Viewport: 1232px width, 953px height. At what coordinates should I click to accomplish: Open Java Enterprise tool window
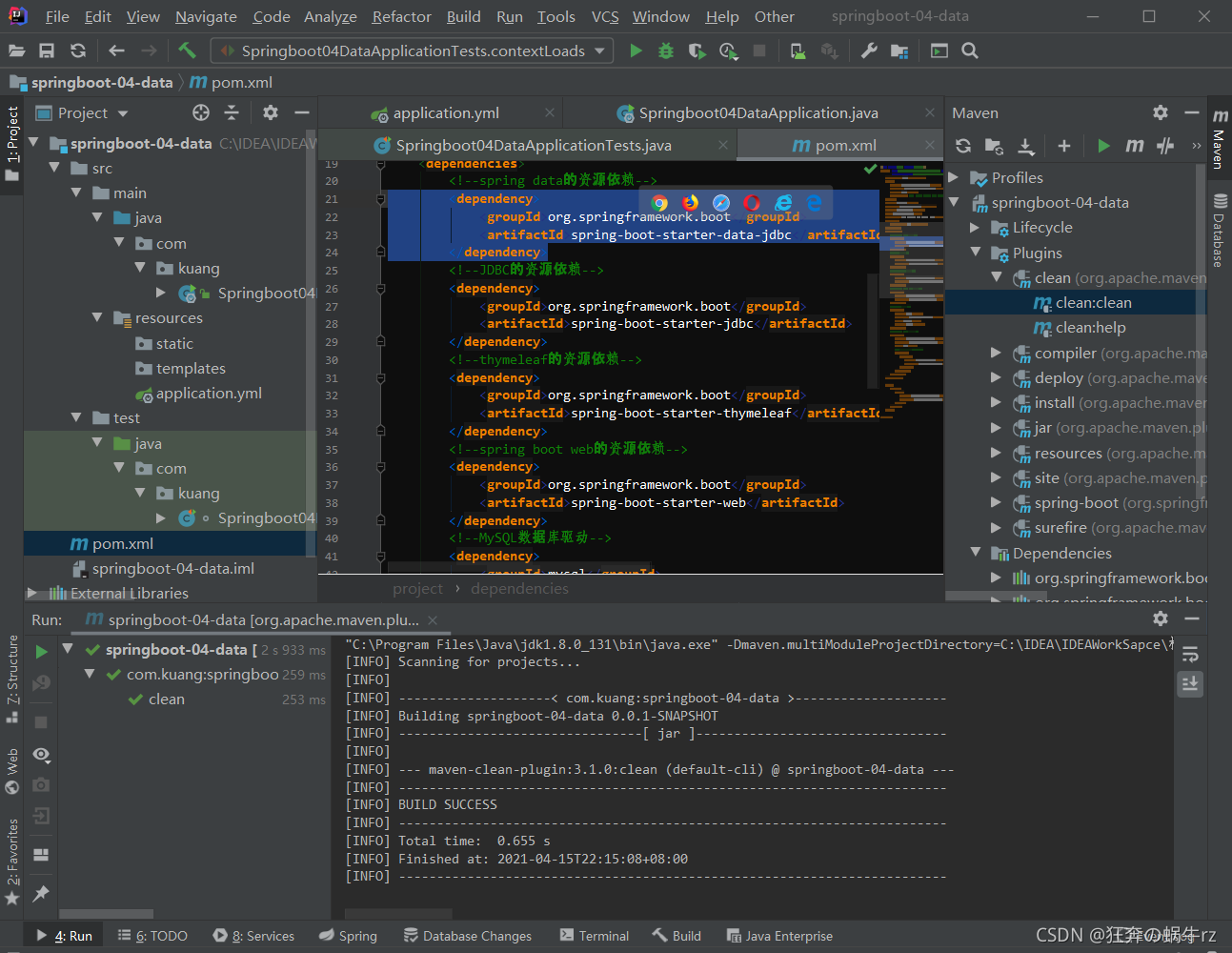click(779, 936)
